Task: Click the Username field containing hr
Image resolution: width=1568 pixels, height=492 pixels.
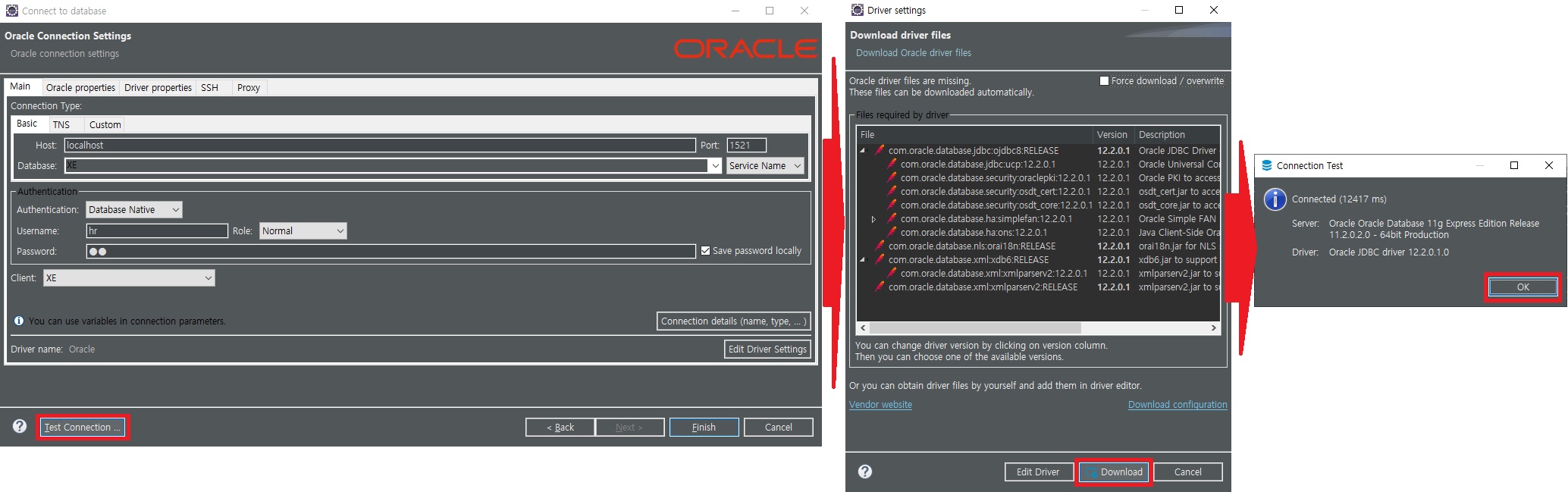Action: pyautogui.click(x=157, y=230)
